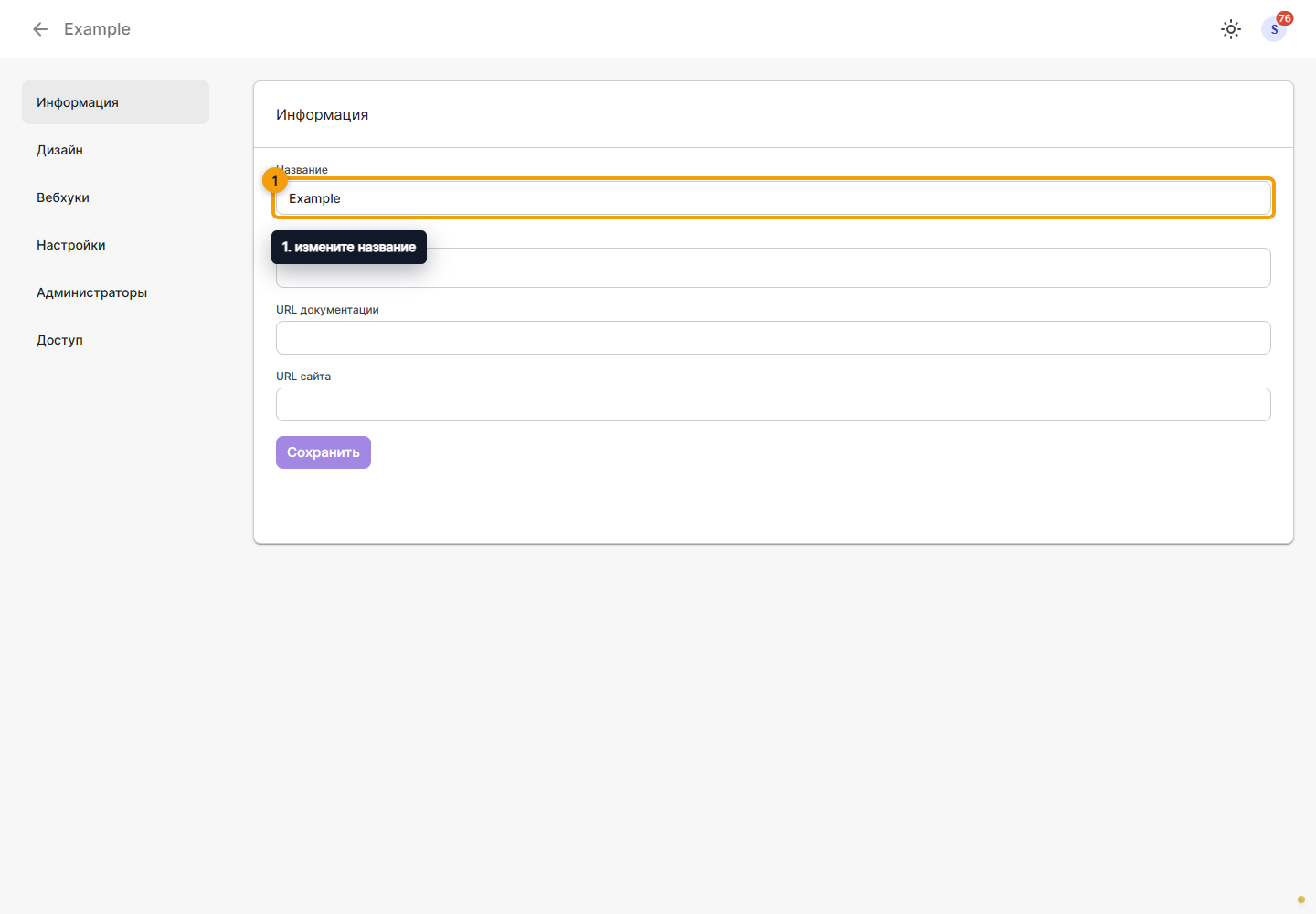This screenshot has width=1316, height=914.
Task: Click the URL документации label text
Action: (327, 310)
